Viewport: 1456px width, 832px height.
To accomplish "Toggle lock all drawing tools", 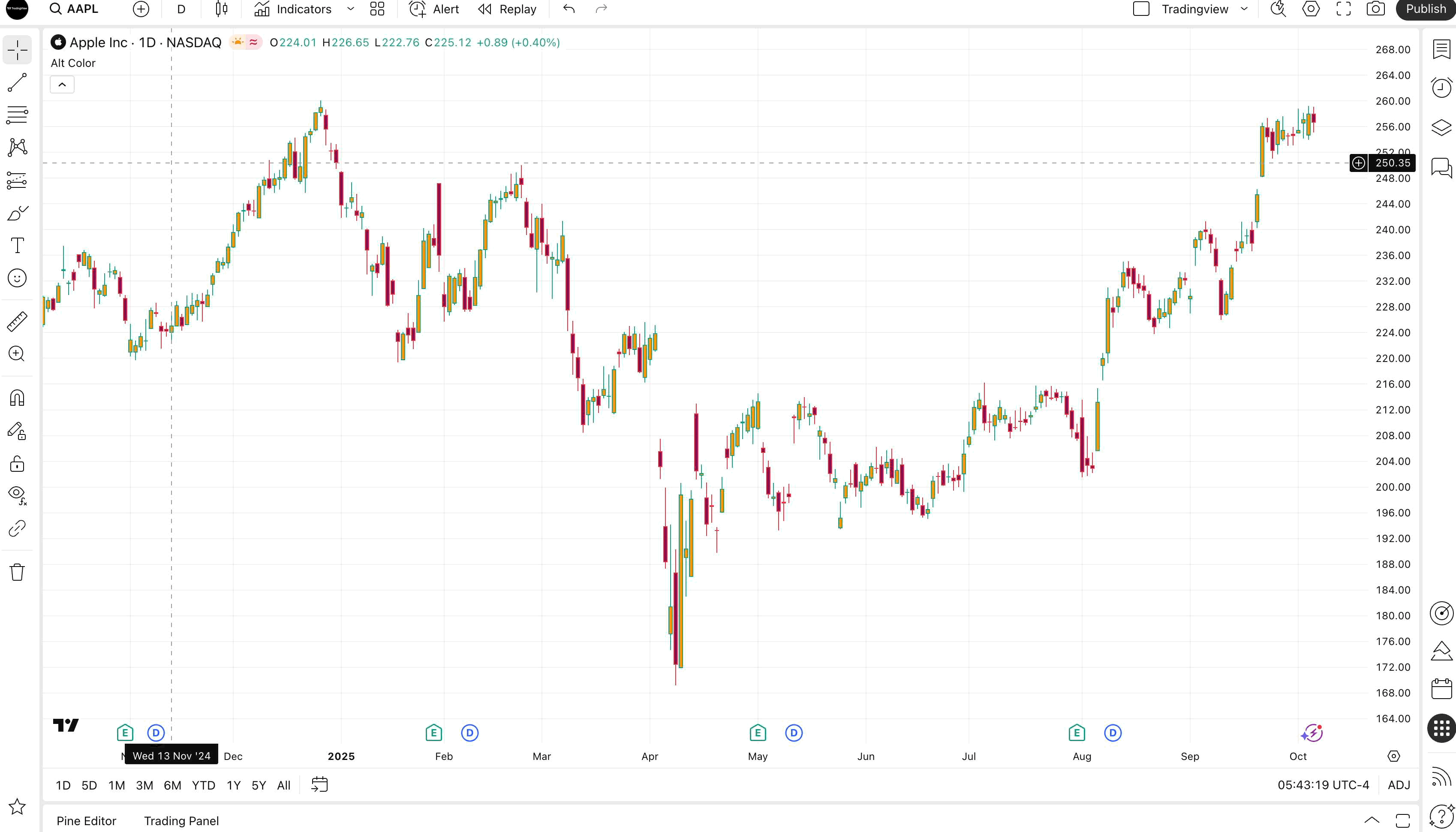I will point(17,464).
